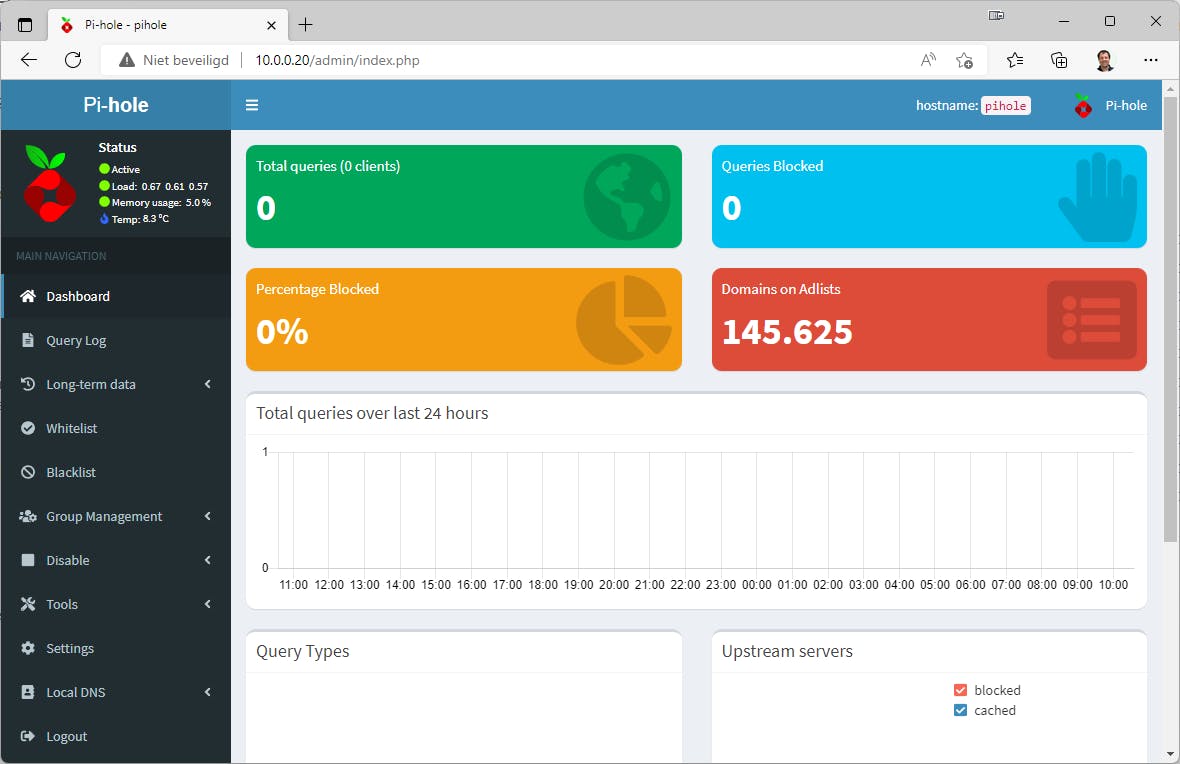The width and height of the screenshot is (1180, 764).
Task: Click the Query Log document icon
Action: tap(28, 340)
